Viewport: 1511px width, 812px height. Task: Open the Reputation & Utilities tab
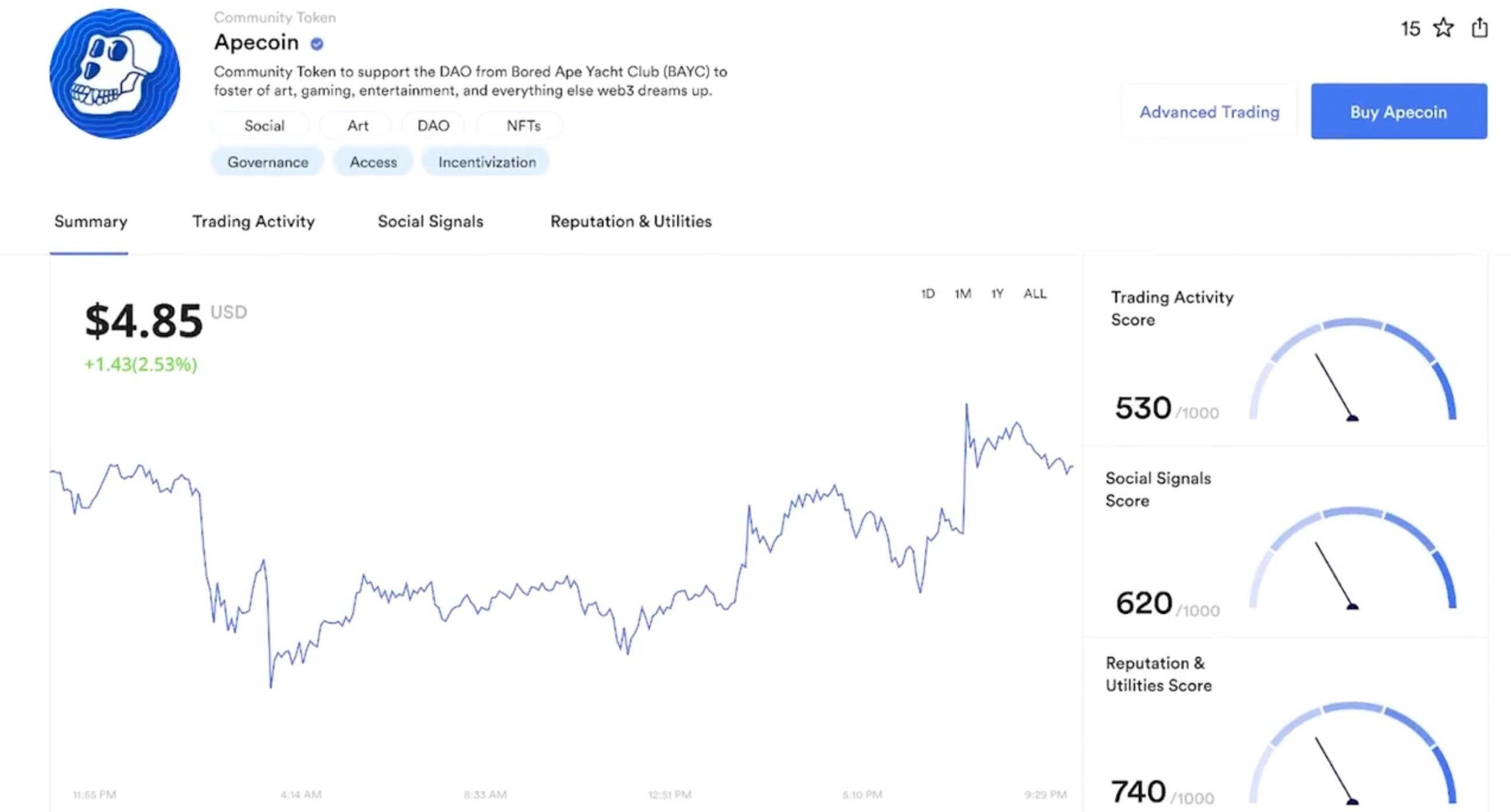(x=631, y=221)
